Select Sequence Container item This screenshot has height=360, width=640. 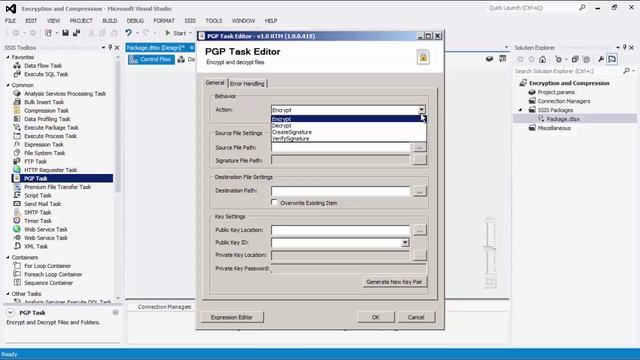tap(48, 283)
